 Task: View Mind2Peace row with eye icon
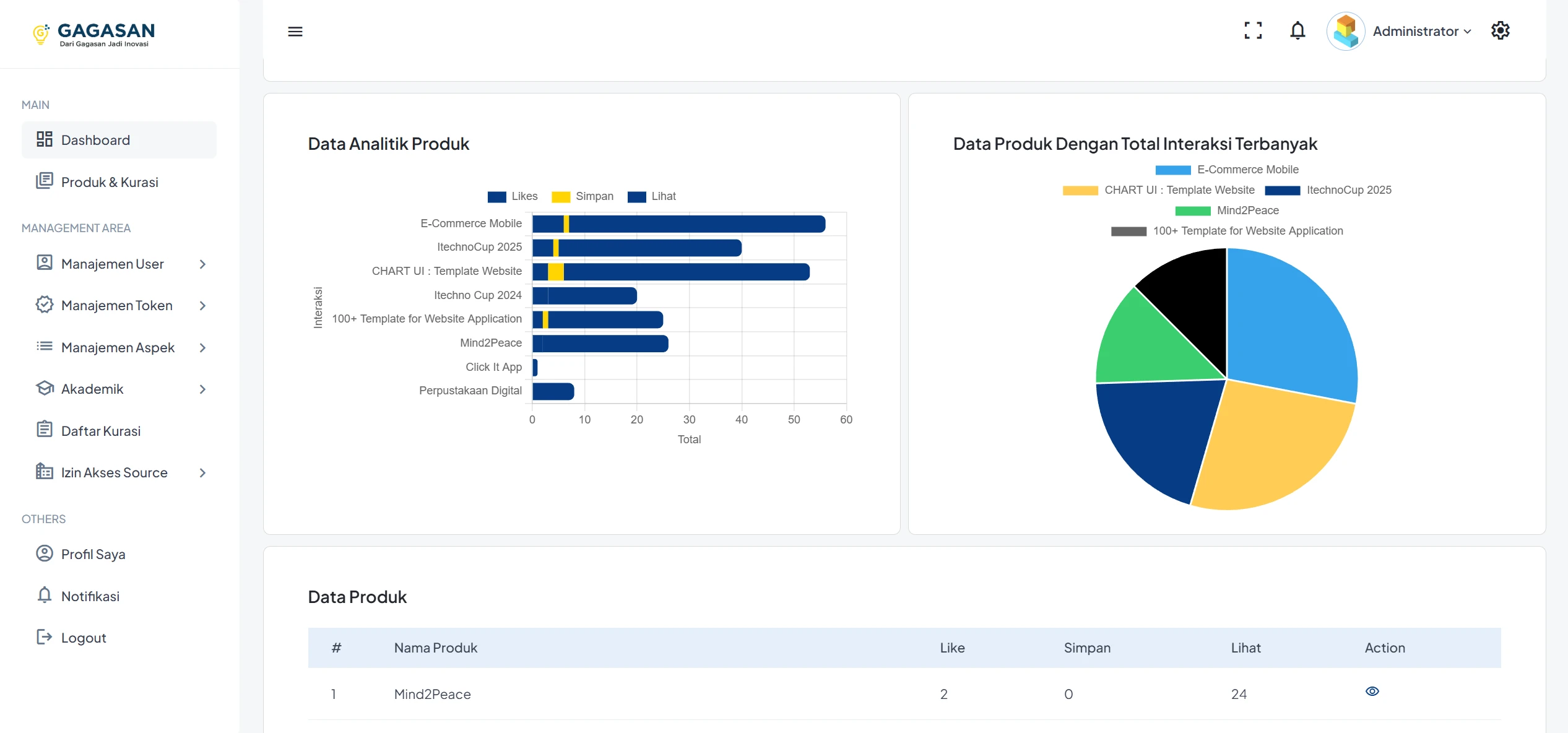(x=1372, y=692)
